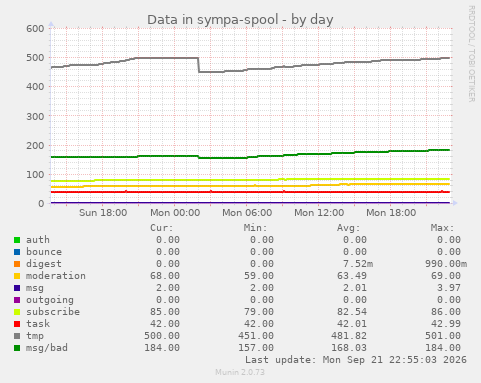Image resolution: width=481 pixels, height=383 pixels.
Task: Click digest max value 990.00m
Action: click(x=446, y=264)
